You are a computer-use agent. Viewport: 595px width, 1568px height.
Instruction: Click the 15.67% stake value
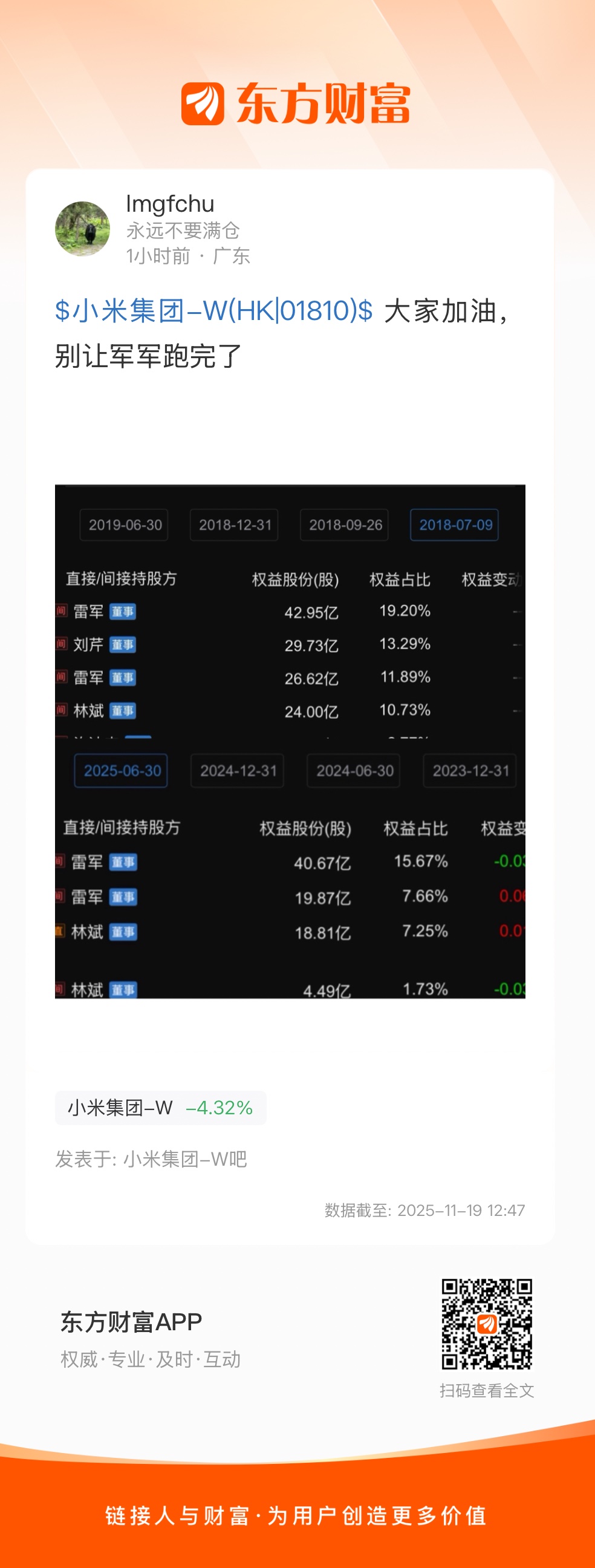tap(420, 861)
